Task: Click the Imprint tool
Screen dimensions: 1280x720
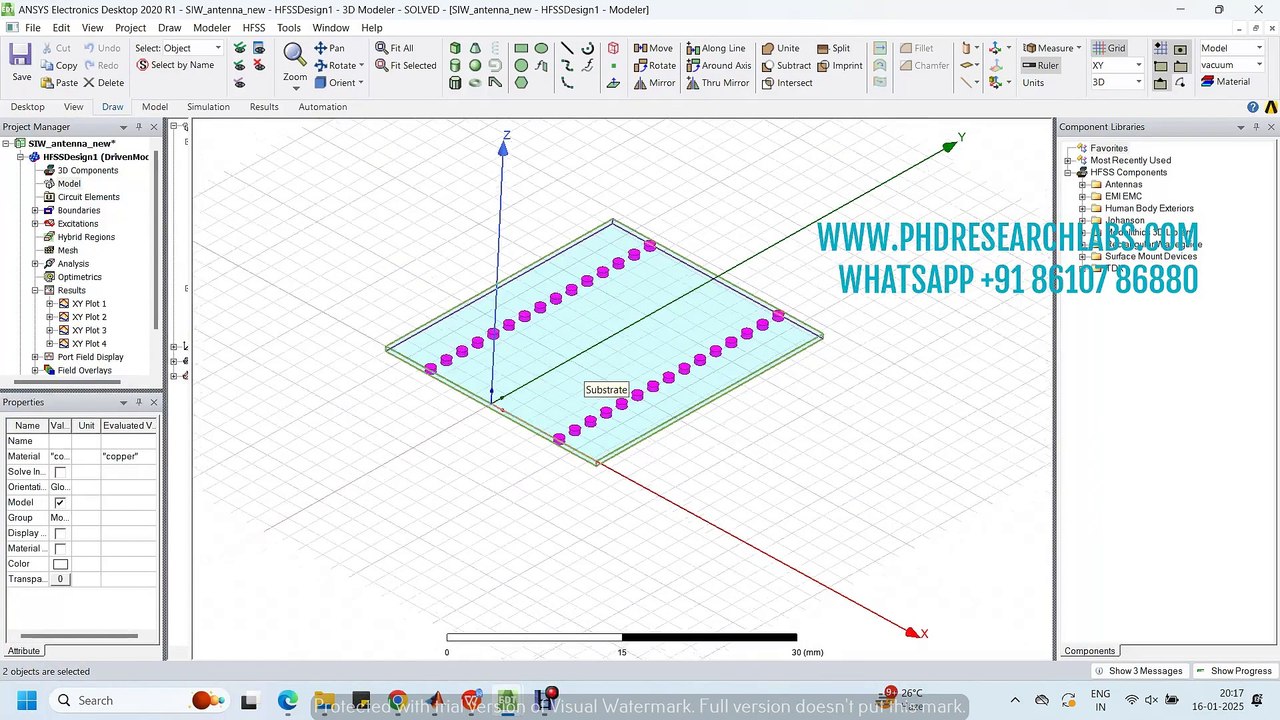Action: coord(839,66)
